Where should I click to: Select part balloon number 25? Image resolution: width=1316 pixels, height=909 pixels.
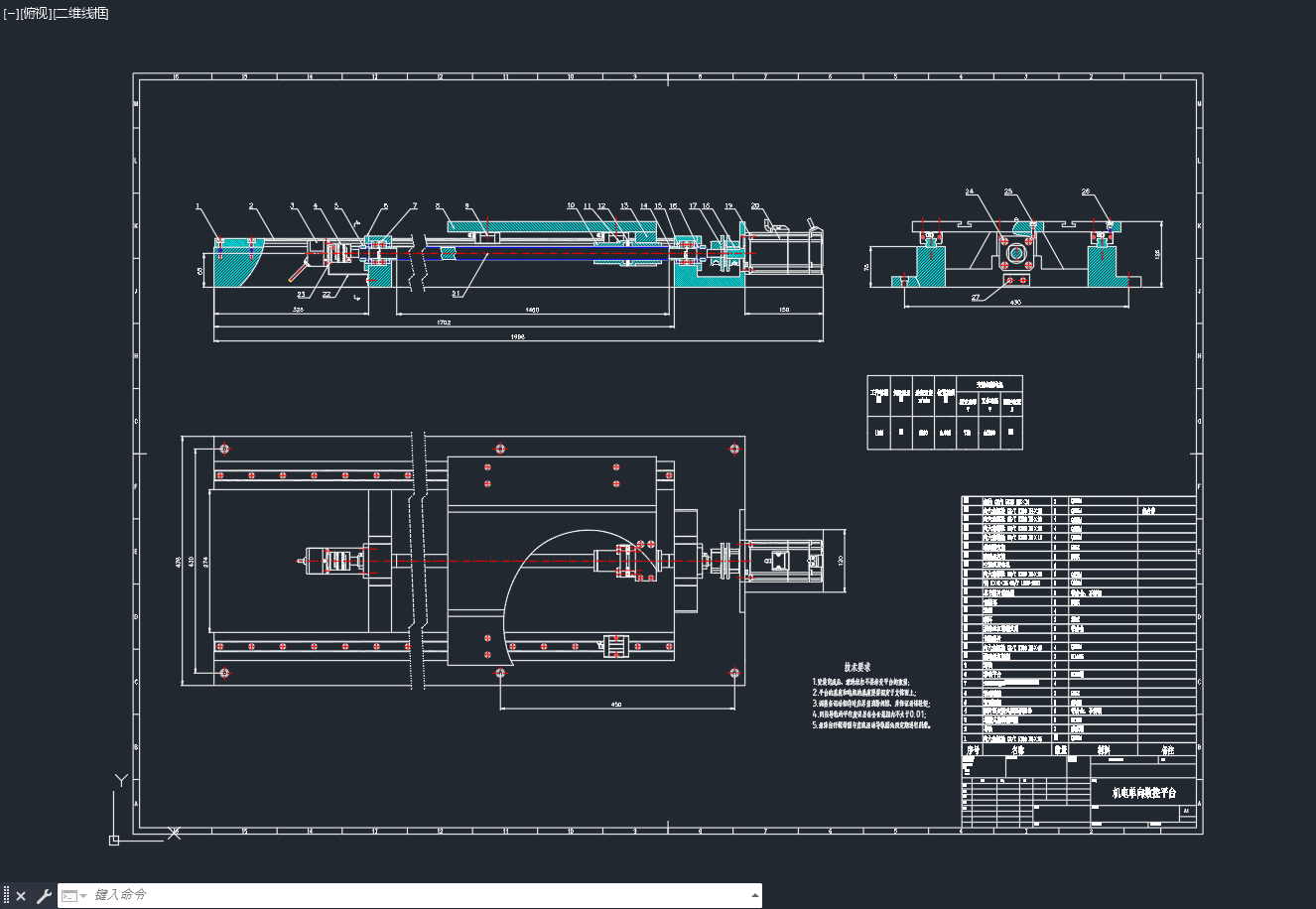click(x=1008, y=192)
